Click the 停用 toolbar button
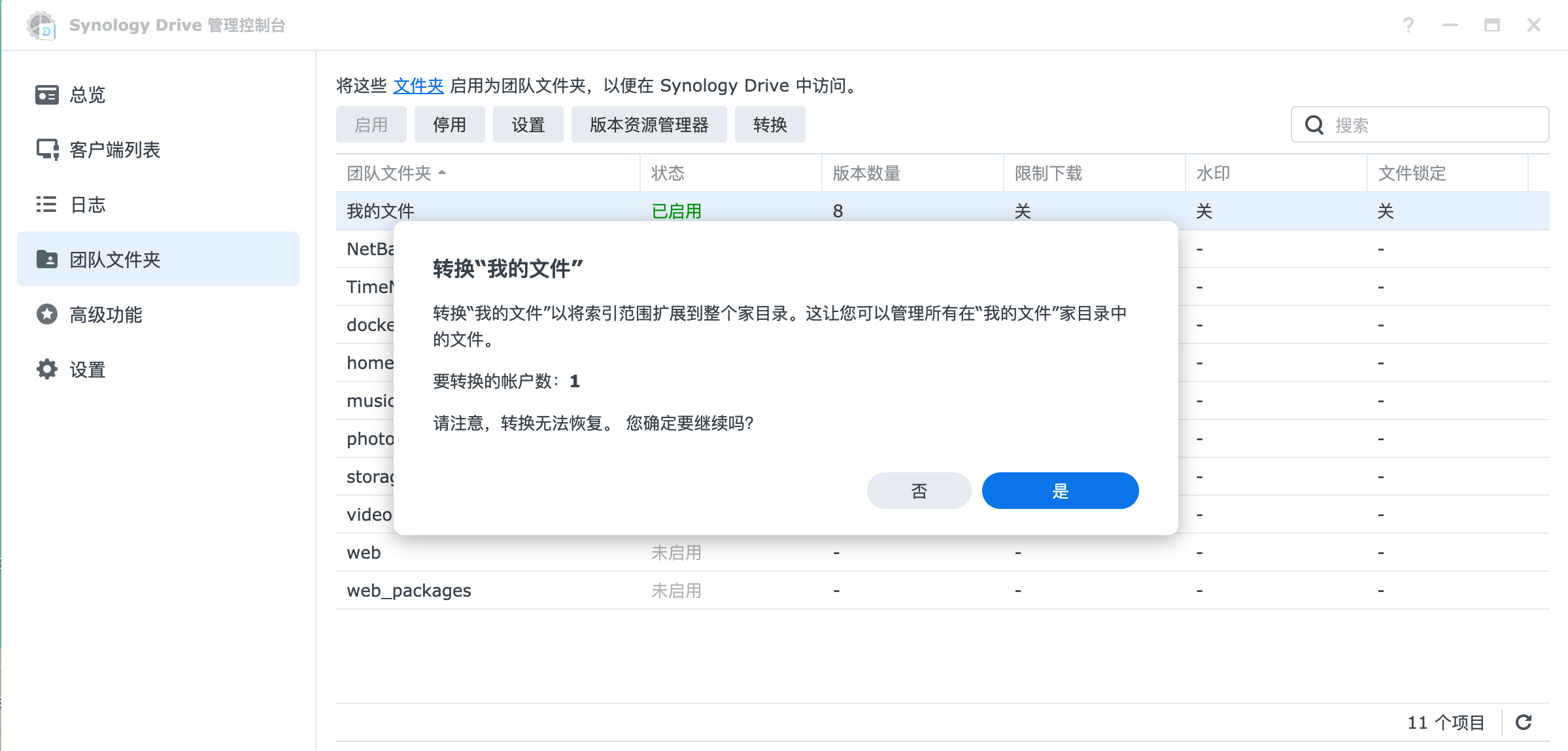Viewport: 1568px width, 751px height. [x=449, y=125]
